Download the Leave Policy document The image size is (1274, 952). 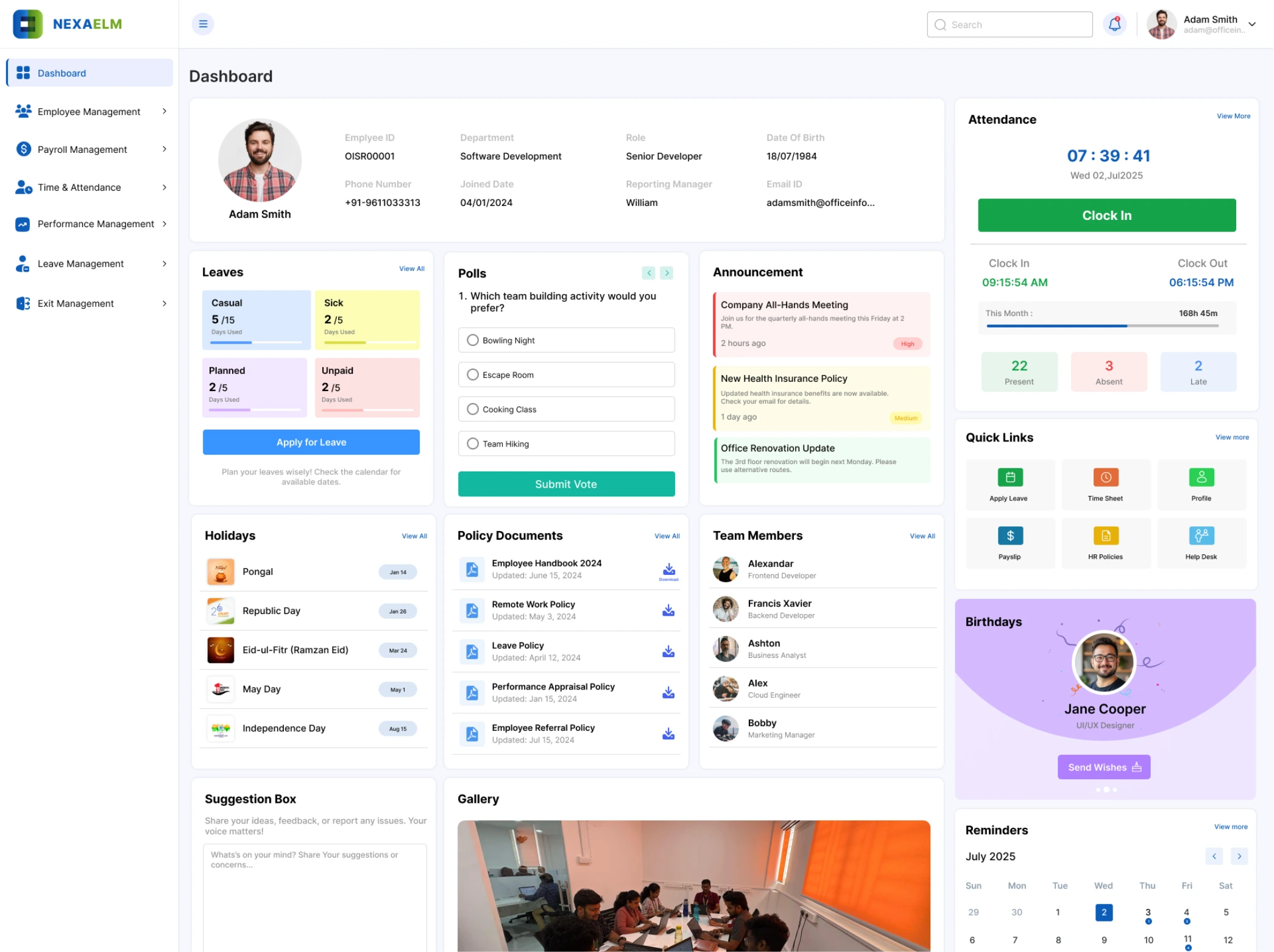668,652
